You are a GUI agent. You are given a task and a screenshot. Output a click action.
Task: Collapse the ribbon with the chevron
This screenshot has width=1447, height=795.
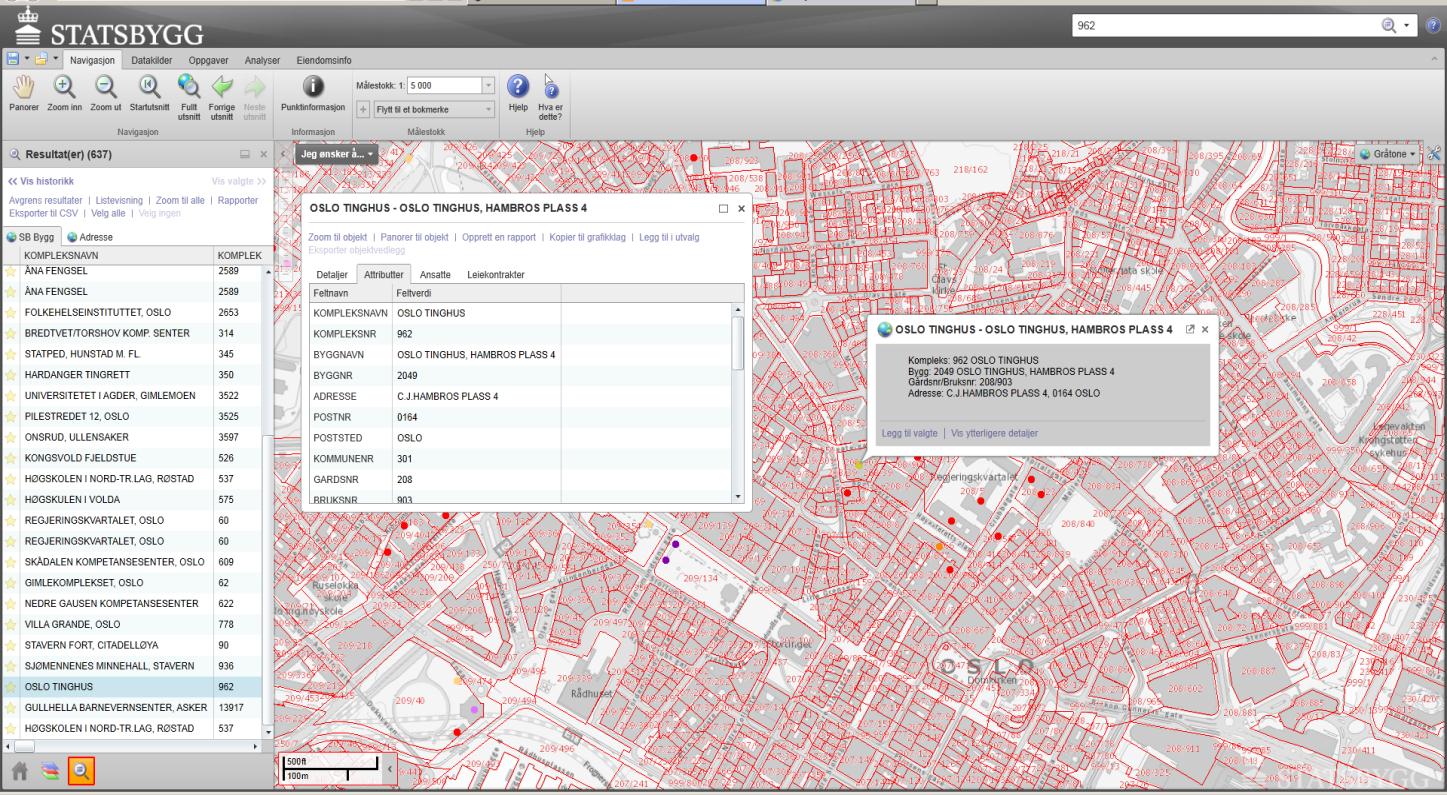click(x=1435, y=60)
